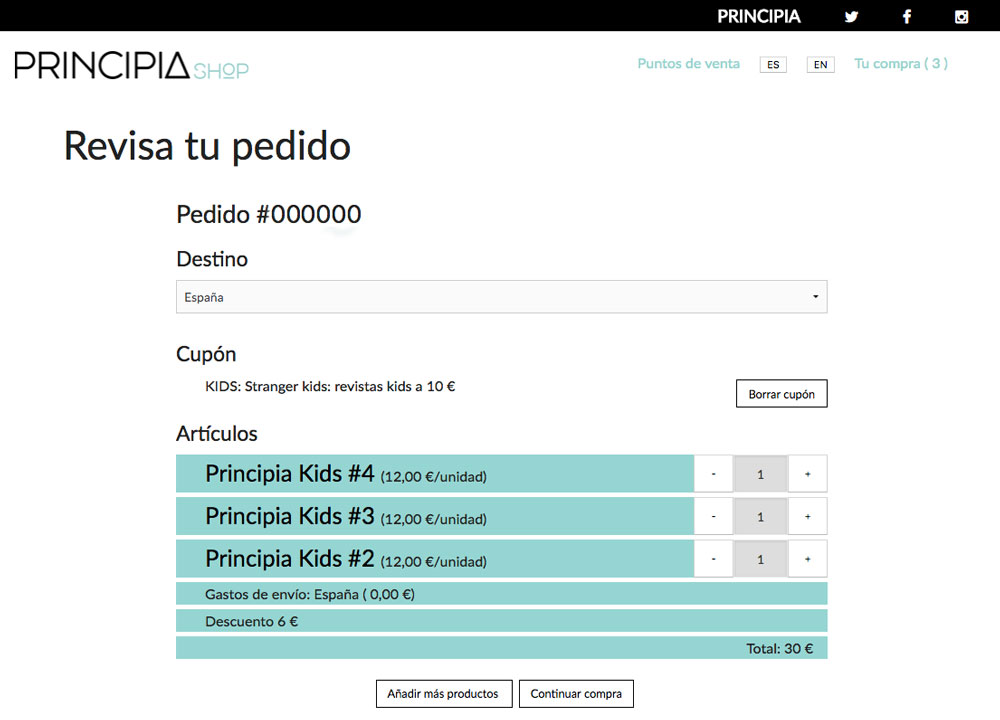
Task: Open the Twitter icon in top bar
Action: click(851, 17)
